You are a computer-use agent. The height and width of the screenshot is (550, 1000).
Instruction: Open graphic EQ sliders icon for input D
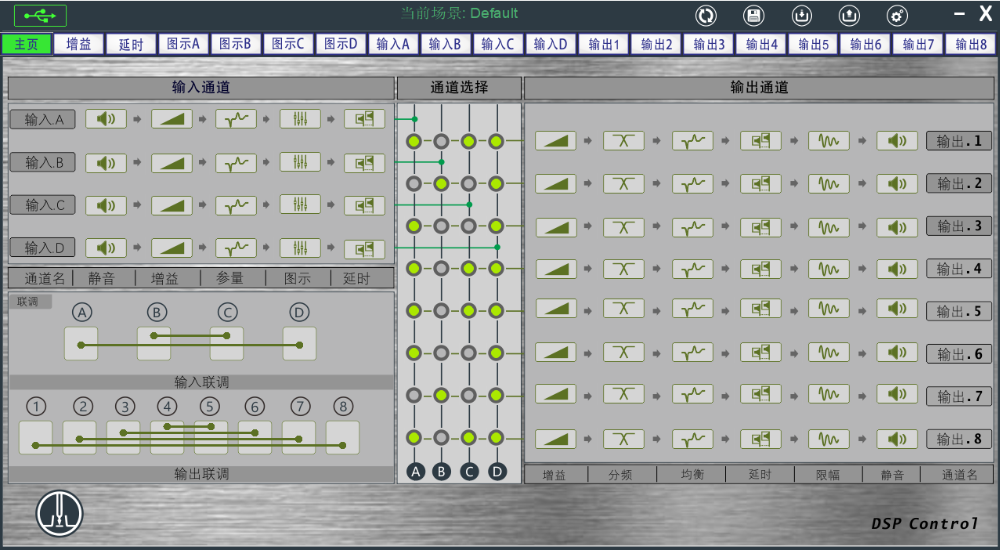(300, 247)
